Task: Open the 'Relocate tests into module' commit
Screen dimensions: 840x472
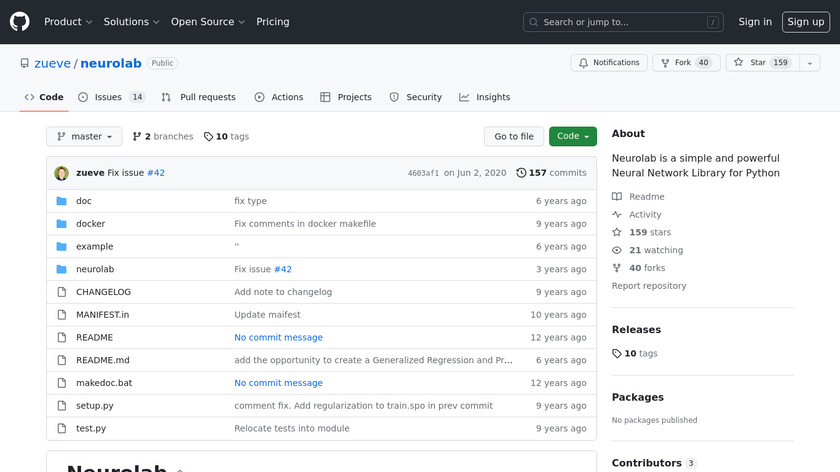Action: [x=292, y=429]
